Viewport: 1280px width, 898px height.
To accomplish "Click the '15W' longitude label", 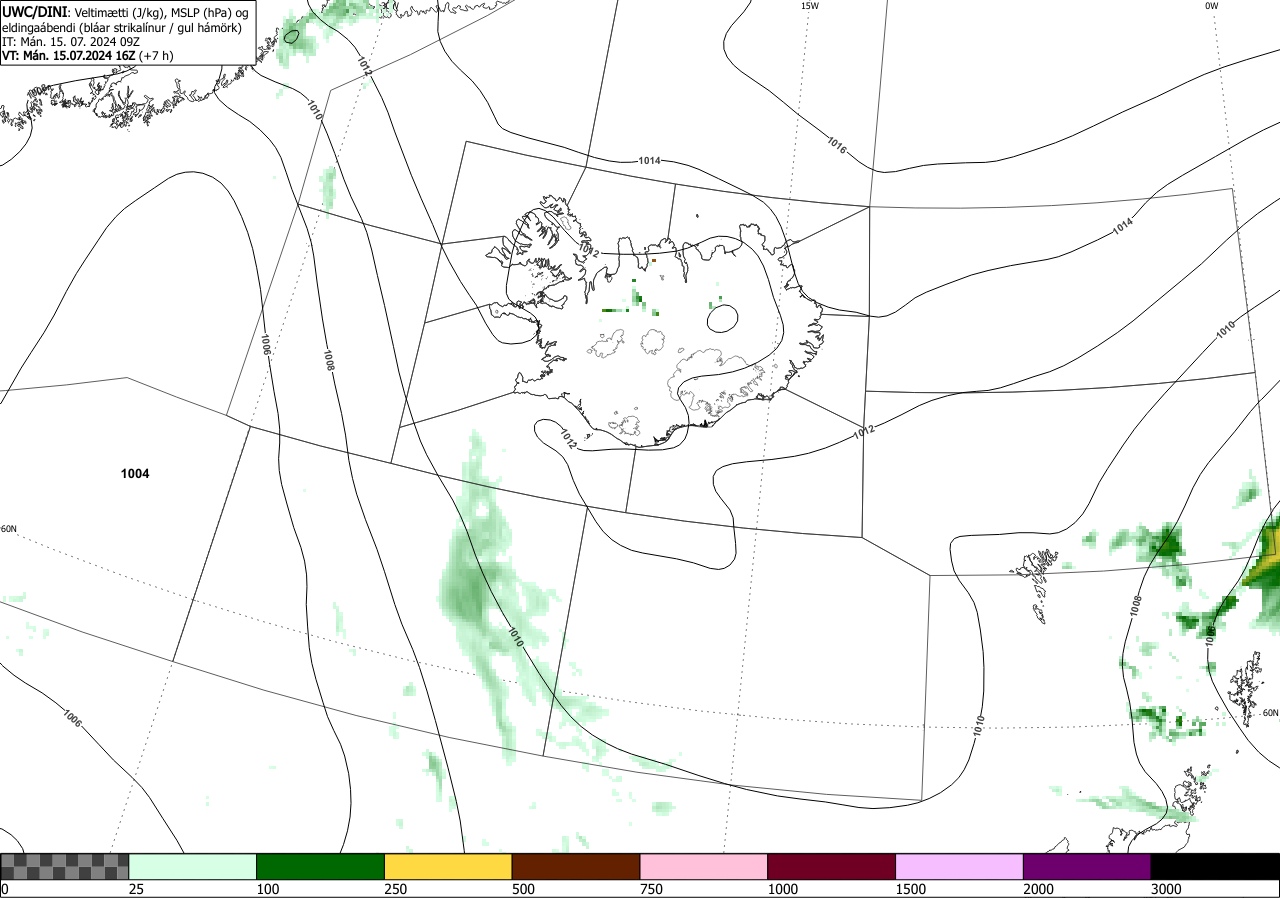I will (x=809, y=6).
